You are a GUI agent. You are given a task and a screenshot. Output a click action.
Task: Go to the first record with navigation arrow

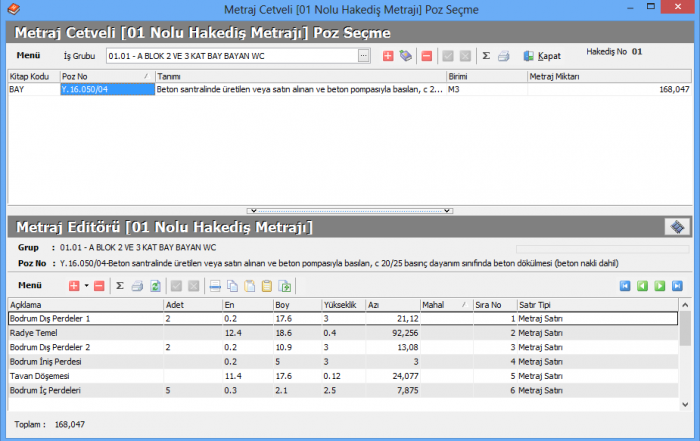pyautogui.click(x=625, y=286)
